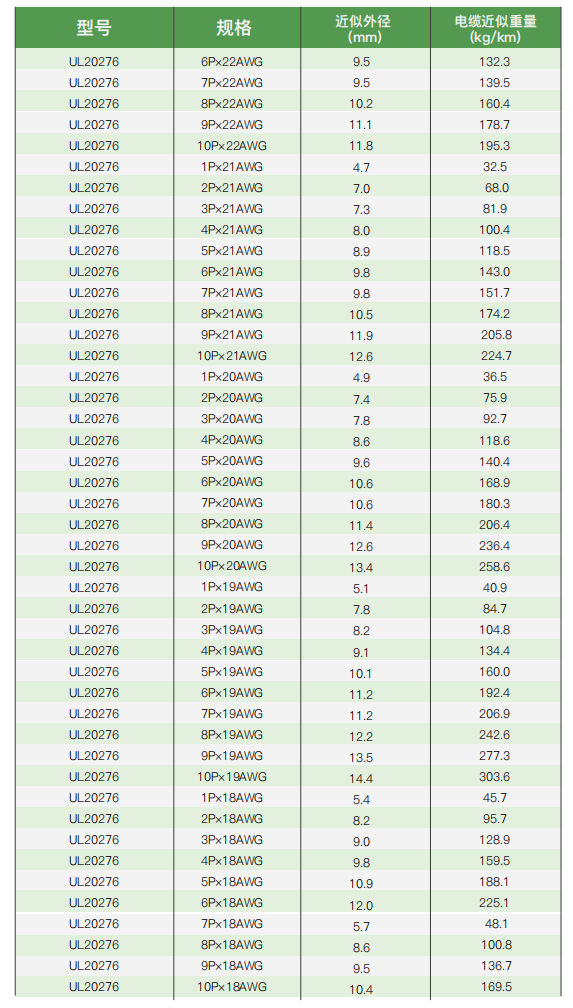Image resolution: width=573 pixels, height=1008 pixels.
Task: Click the 型号 column header
Action: pyautogui.click(x=94, y=28)
